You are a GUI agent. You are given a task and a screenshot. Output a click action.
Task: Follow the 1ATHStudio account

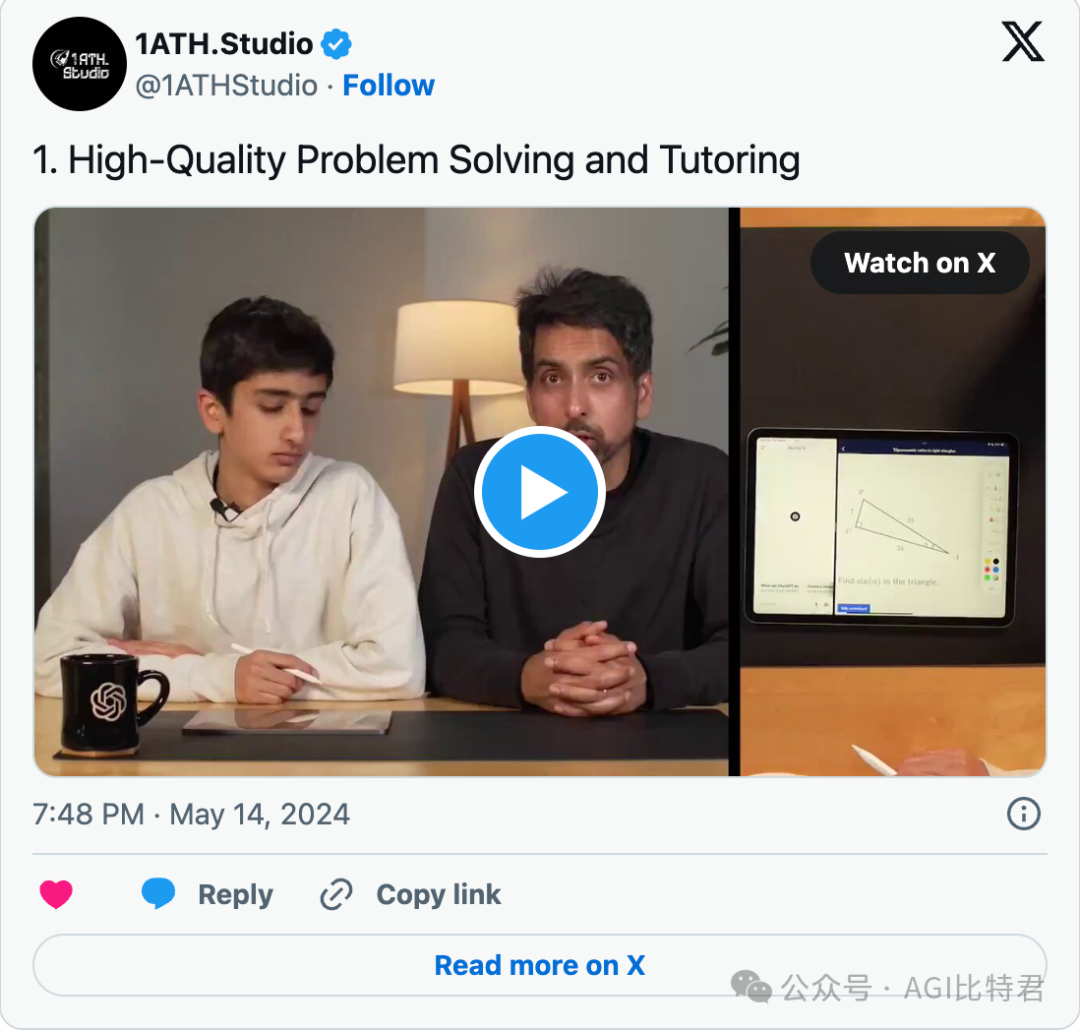(x=388, y=85)
